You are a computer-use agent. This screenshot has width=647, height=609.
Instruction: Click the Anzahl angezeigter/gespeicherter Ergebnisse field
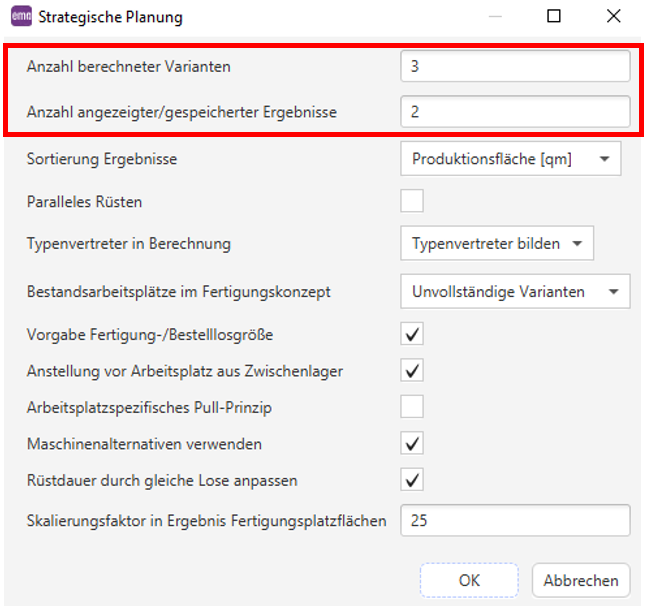(x=515, y=111)
